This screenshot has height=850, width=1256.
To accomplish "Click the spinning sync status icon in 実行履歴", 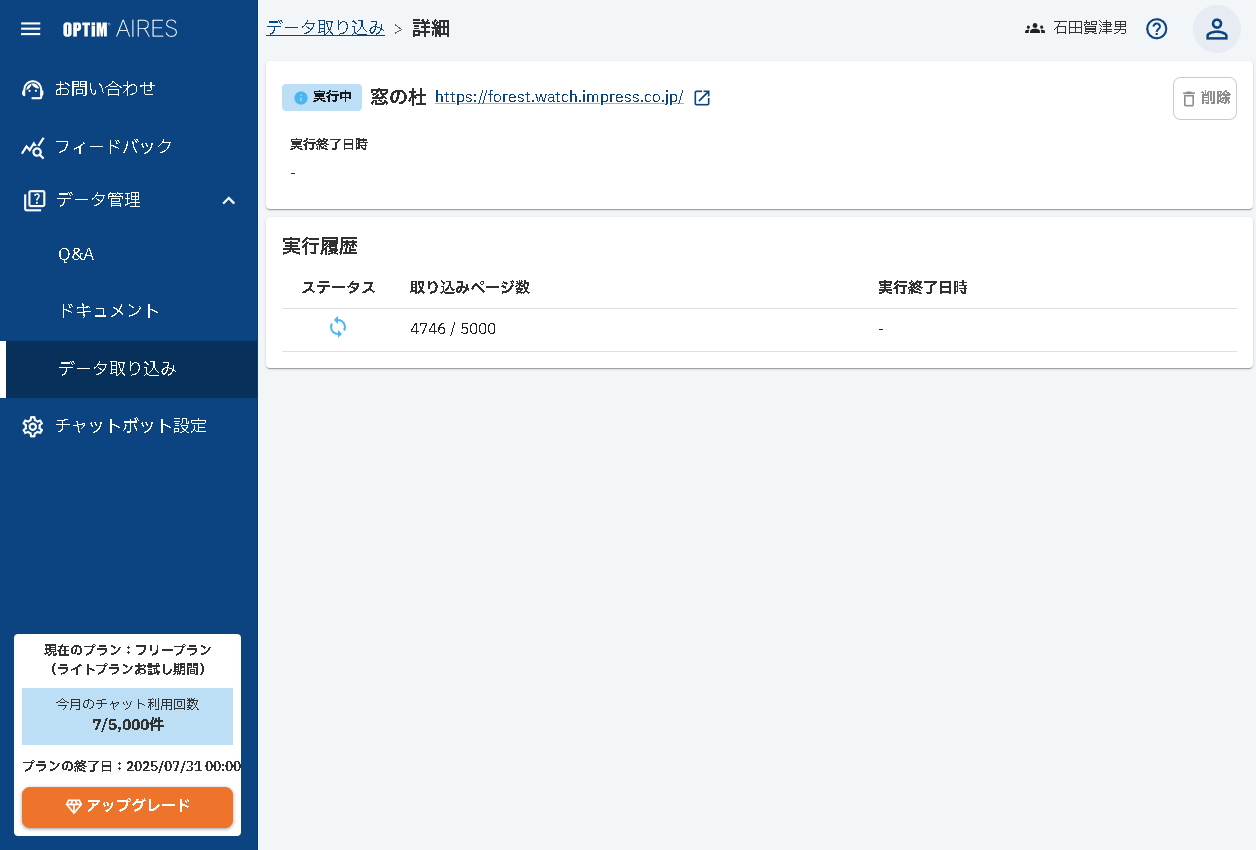I will pyautogui.click(x=338, y=328).
